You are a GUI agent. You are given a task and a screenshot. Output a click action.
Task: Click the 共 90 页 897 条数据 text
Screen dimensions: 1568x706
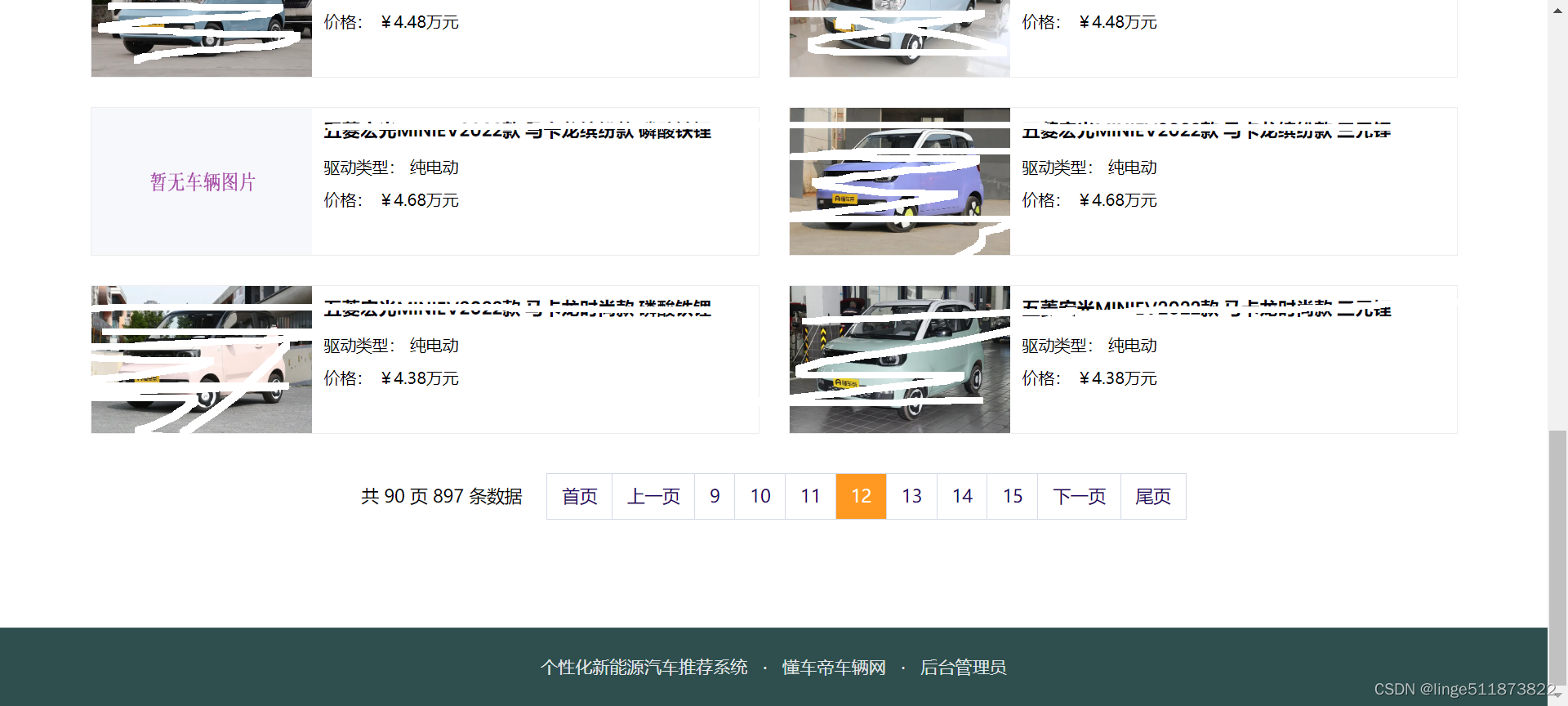tap(442, 496)
